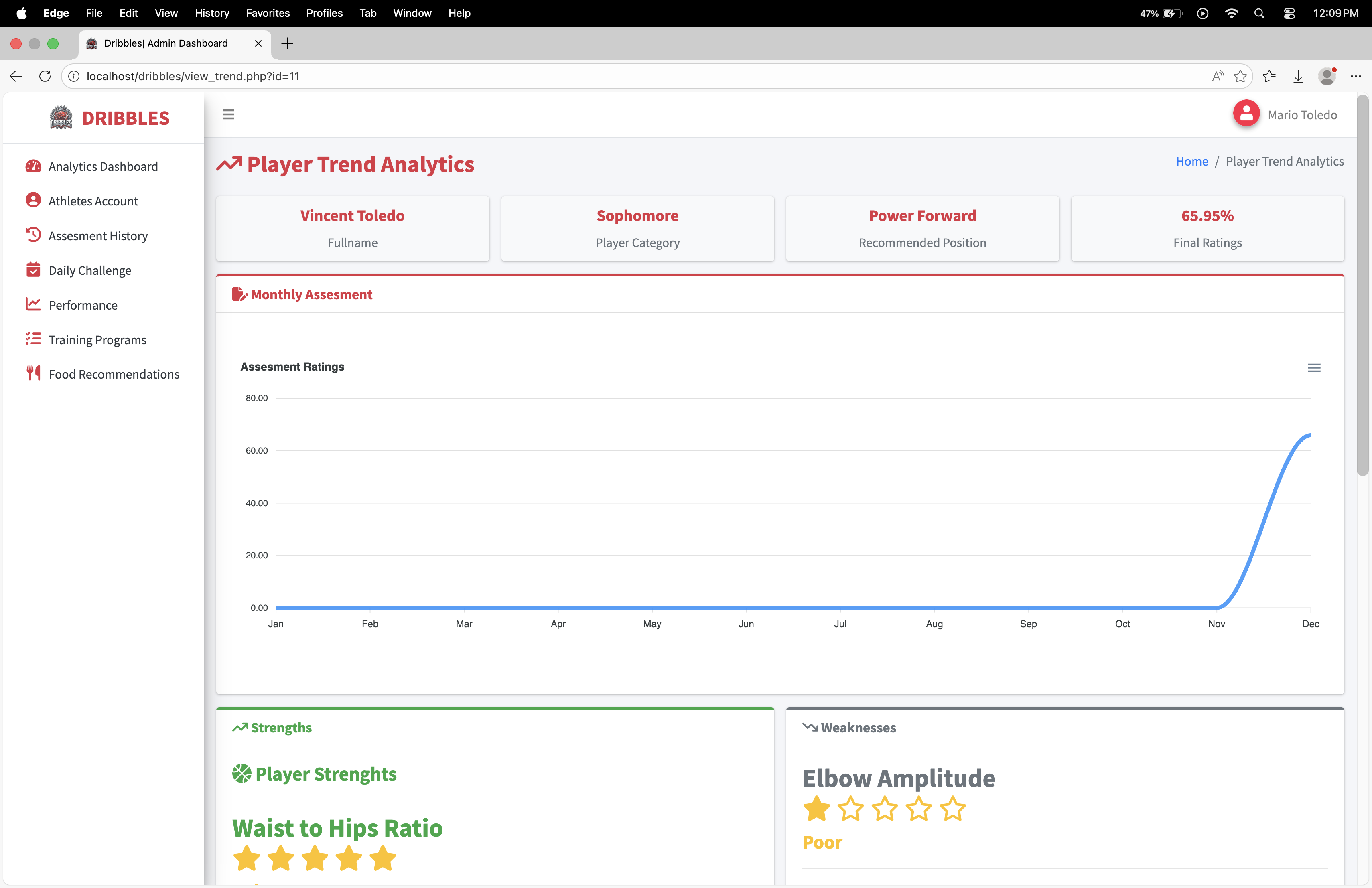Open the Food Recommendations utensils icon
Screen dimensions: 1372x888
(33, 373)
